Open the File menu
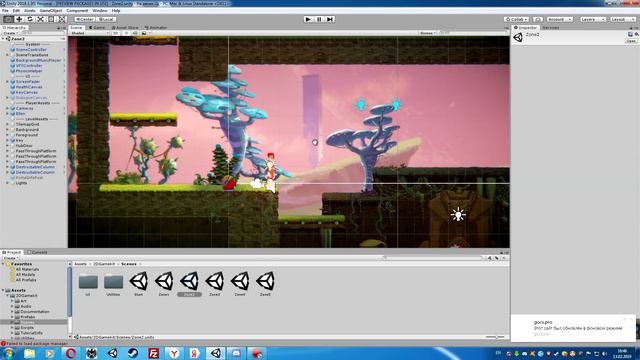The width and height of the screenshot is (640, 360). tap(5, 11)
